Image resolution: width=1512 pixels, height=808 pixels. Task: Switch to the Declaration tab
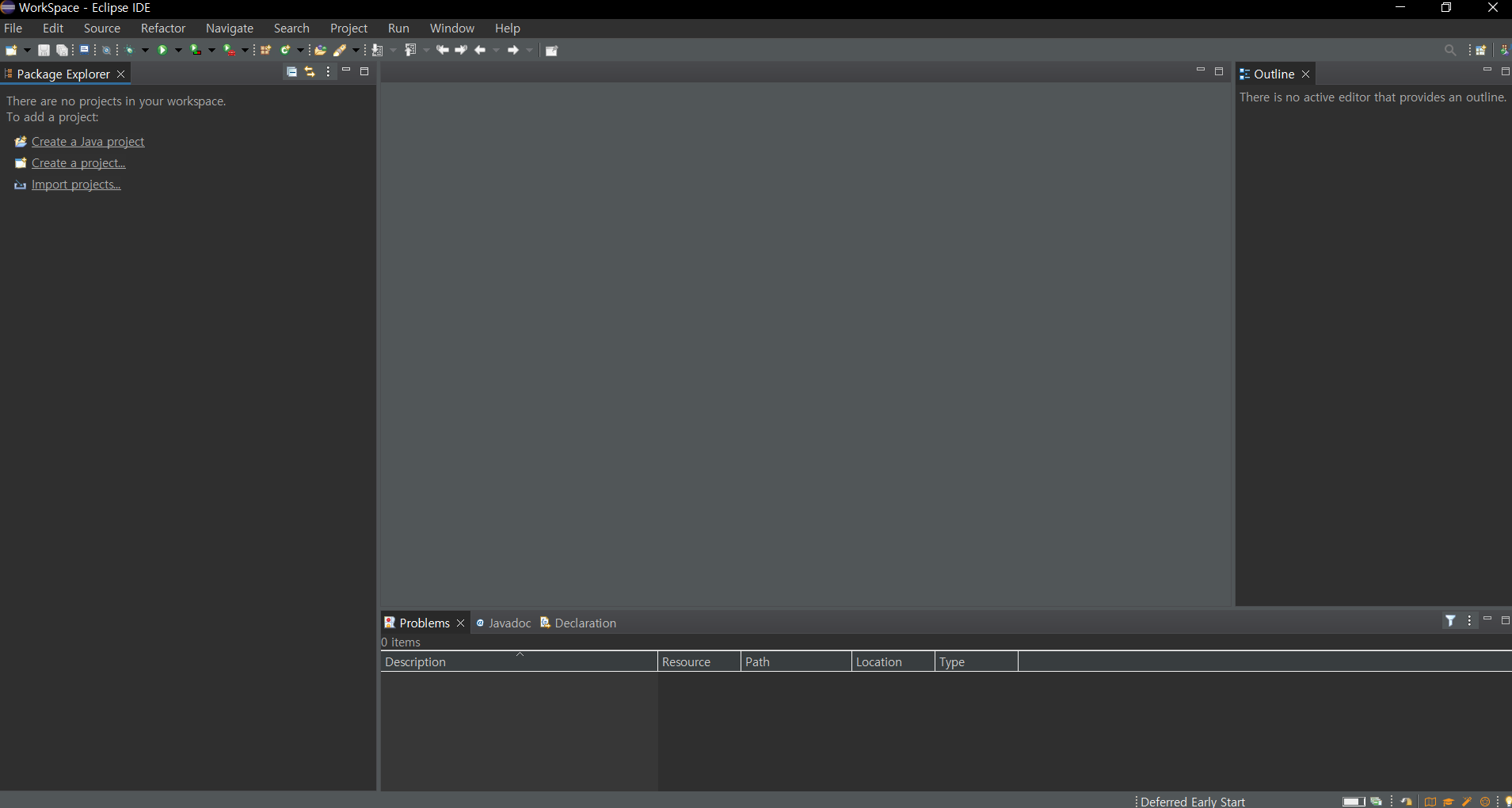click(578, 623)
